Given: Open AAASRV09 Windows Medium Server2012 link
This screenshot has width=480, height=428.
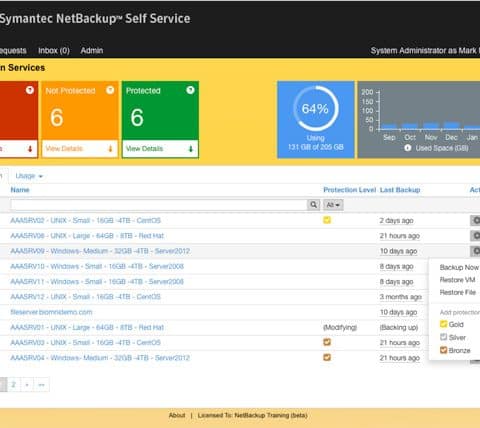Looking at the screenshot, I should click(x=100, y=251).
